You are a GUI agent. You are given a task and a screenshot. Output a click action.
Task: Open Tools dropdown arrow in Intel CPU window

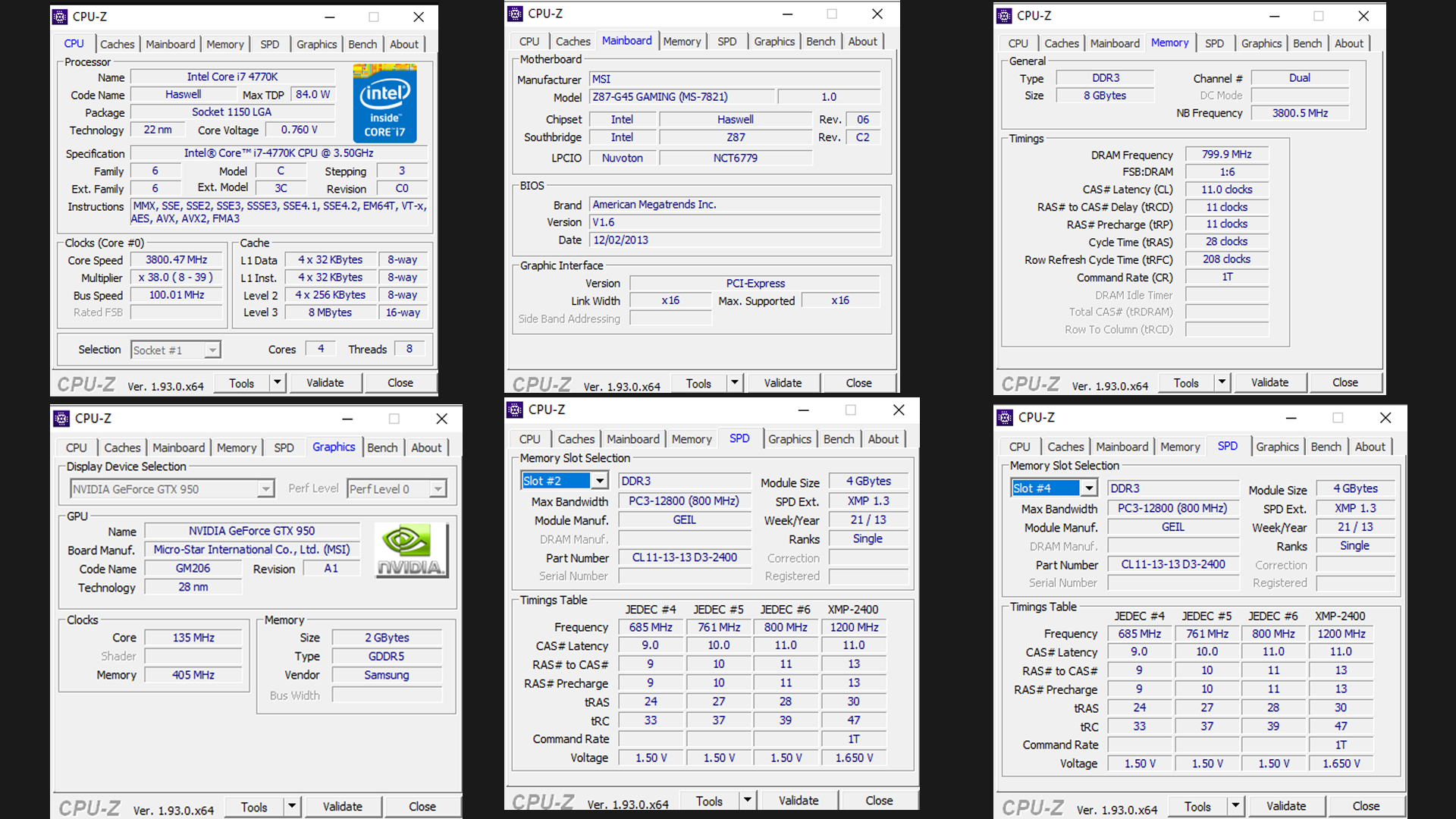[x=278, y=383]
